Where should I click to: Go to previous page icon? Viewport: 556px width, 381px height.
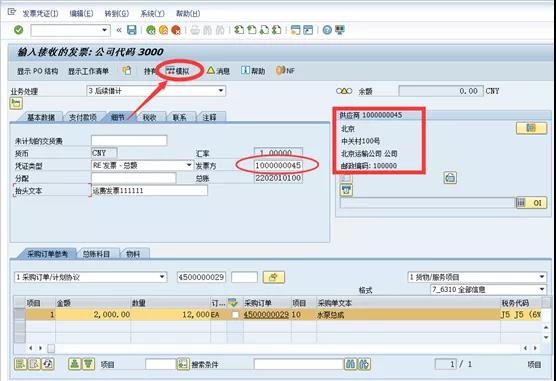(x=251, y=30)
